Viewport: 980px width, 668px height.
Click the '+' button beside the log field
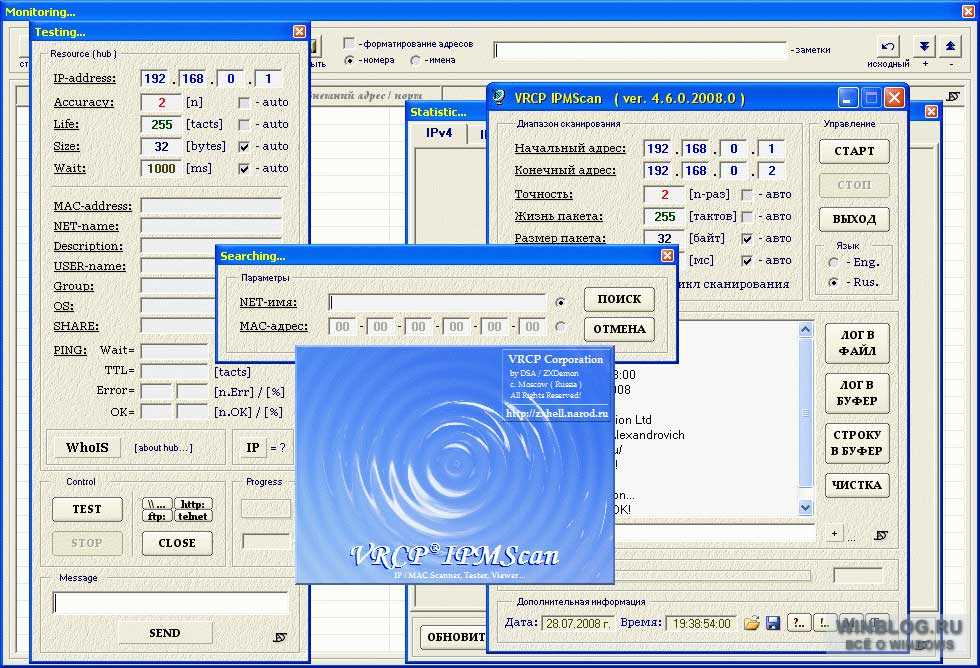click(x=834, y=533)
